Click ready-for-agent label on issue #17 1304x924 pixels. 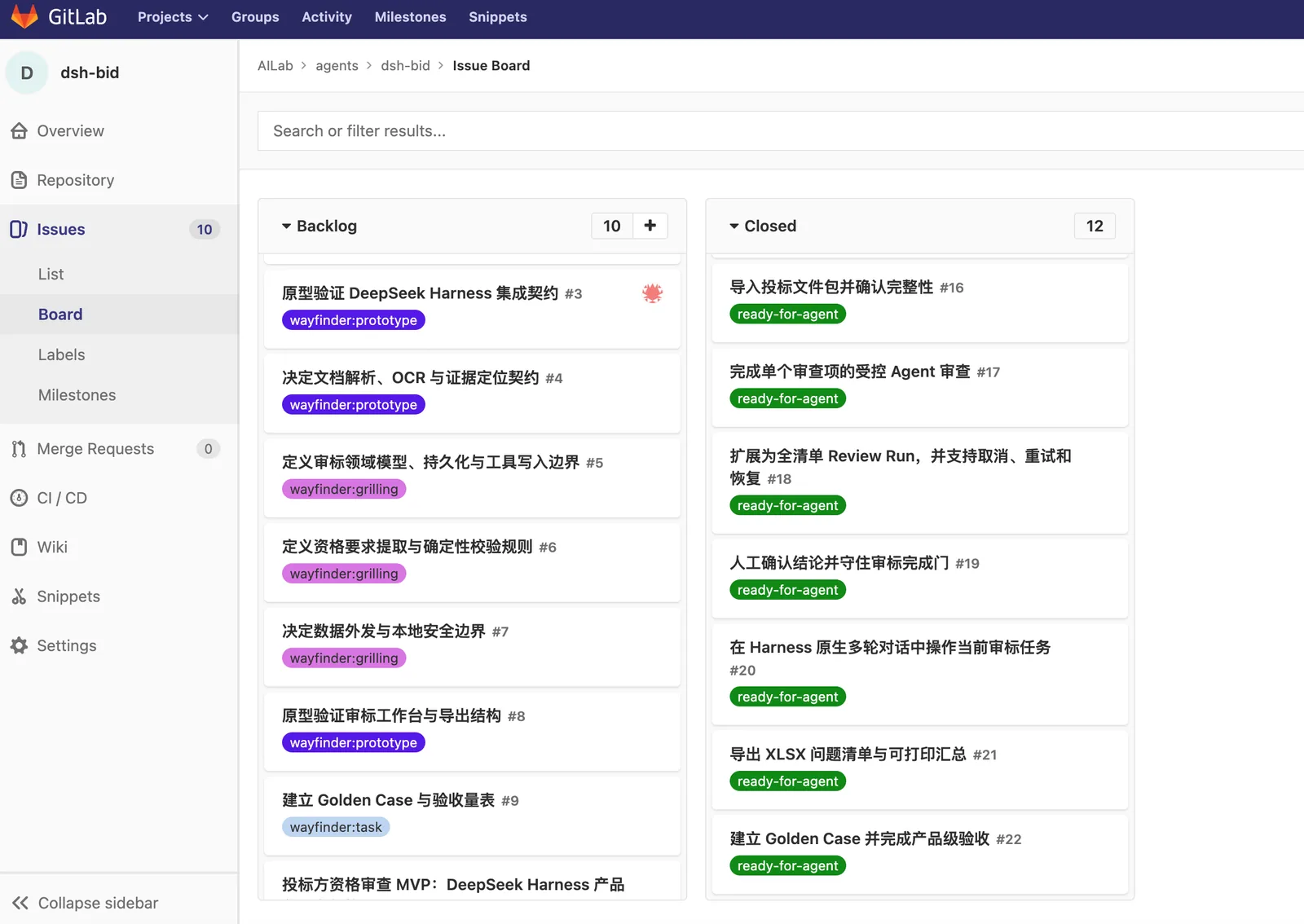[x=787, y=398]
